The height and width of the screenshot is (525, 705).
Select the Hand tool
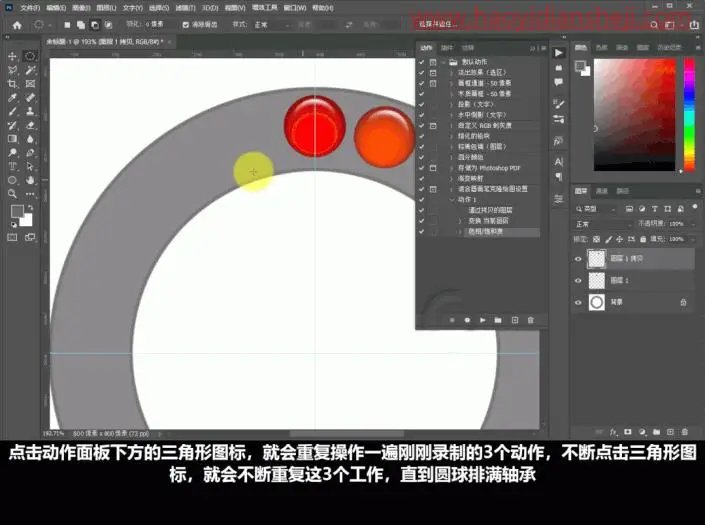[x=30, y=180]
